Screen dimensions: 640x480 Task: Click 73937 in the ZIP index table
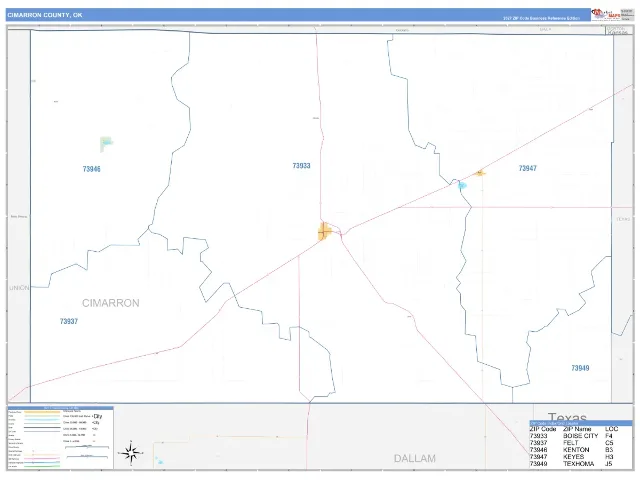pos(538,443)
